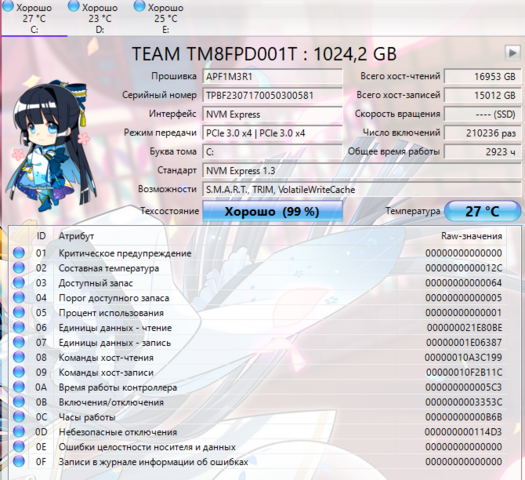Click the serial number field
Viewport: 525px width, 480px height.
click(x=273, y=95)
